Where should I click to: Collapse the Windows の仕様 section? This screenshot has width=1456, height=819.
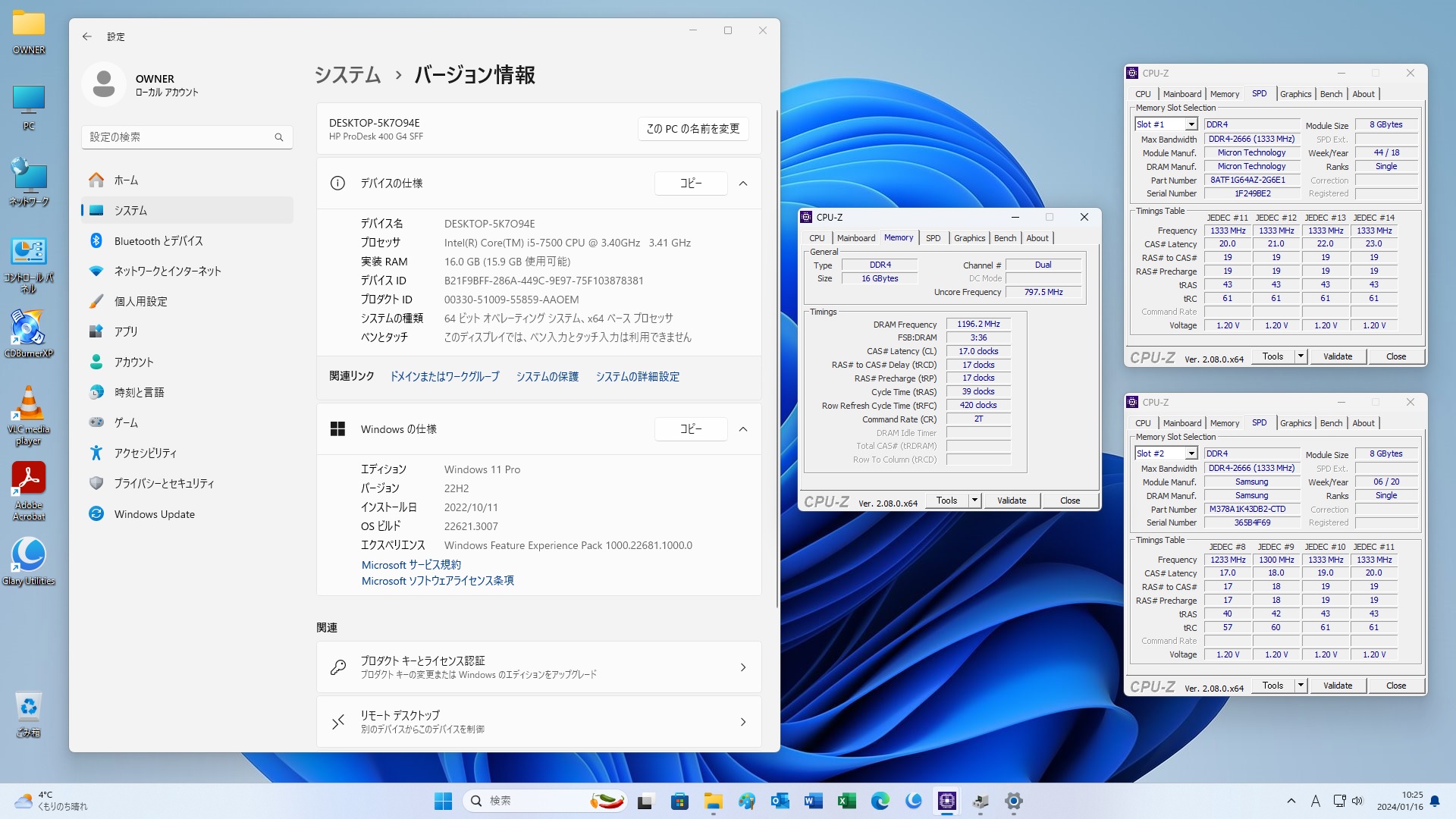tap(743, 429)
